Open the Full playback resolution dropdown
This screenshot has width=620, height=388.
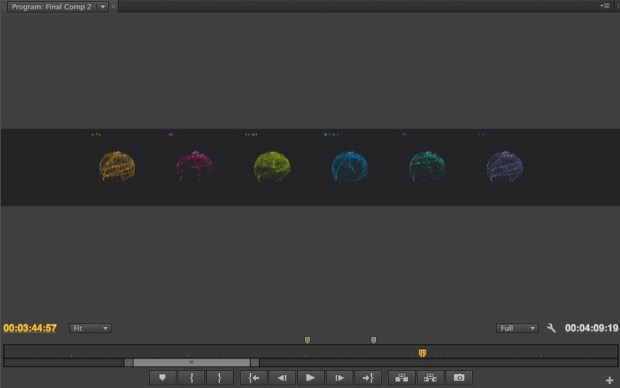click(517, 328)
